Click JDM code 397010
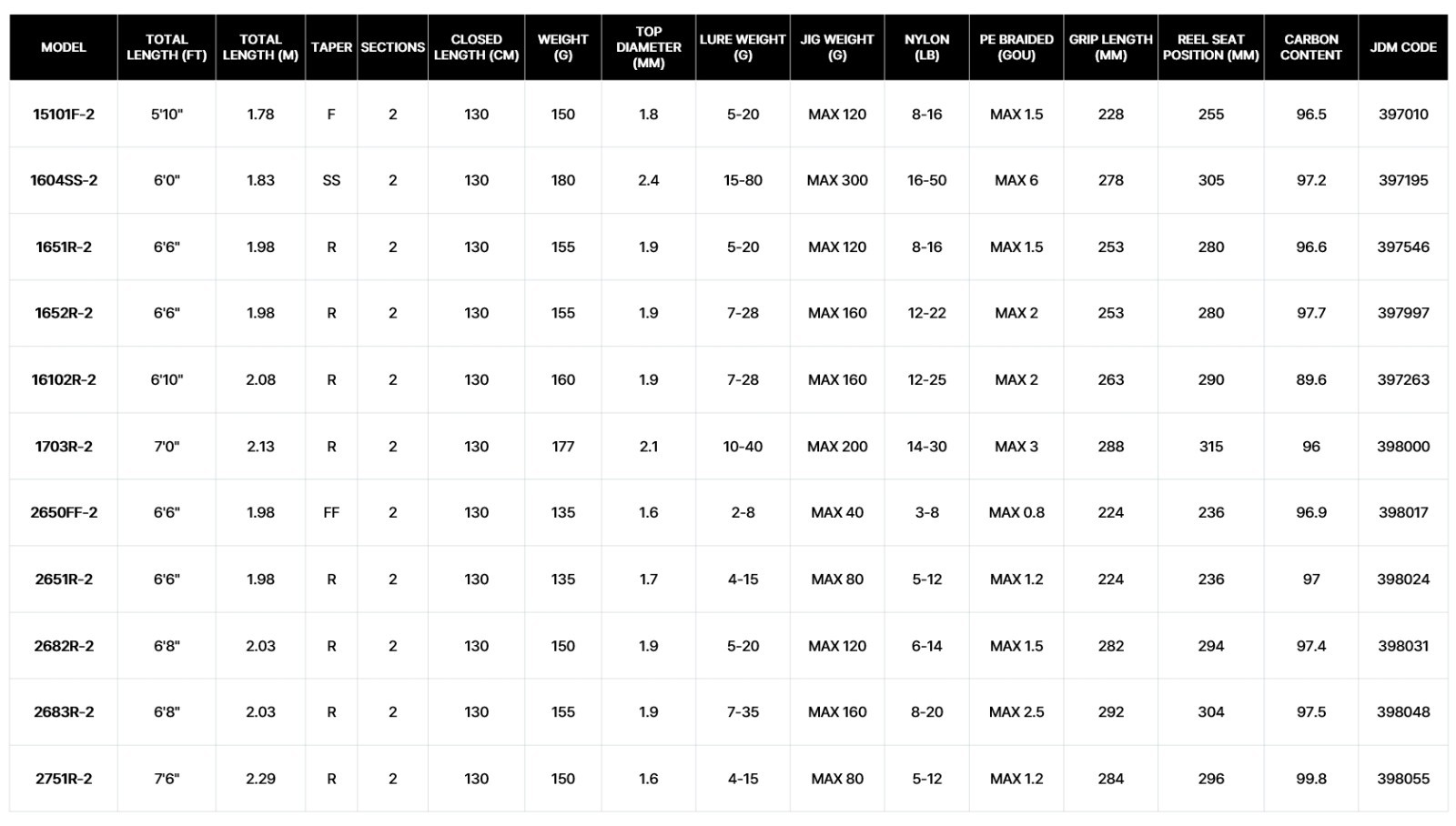 tap(1403, 115)
